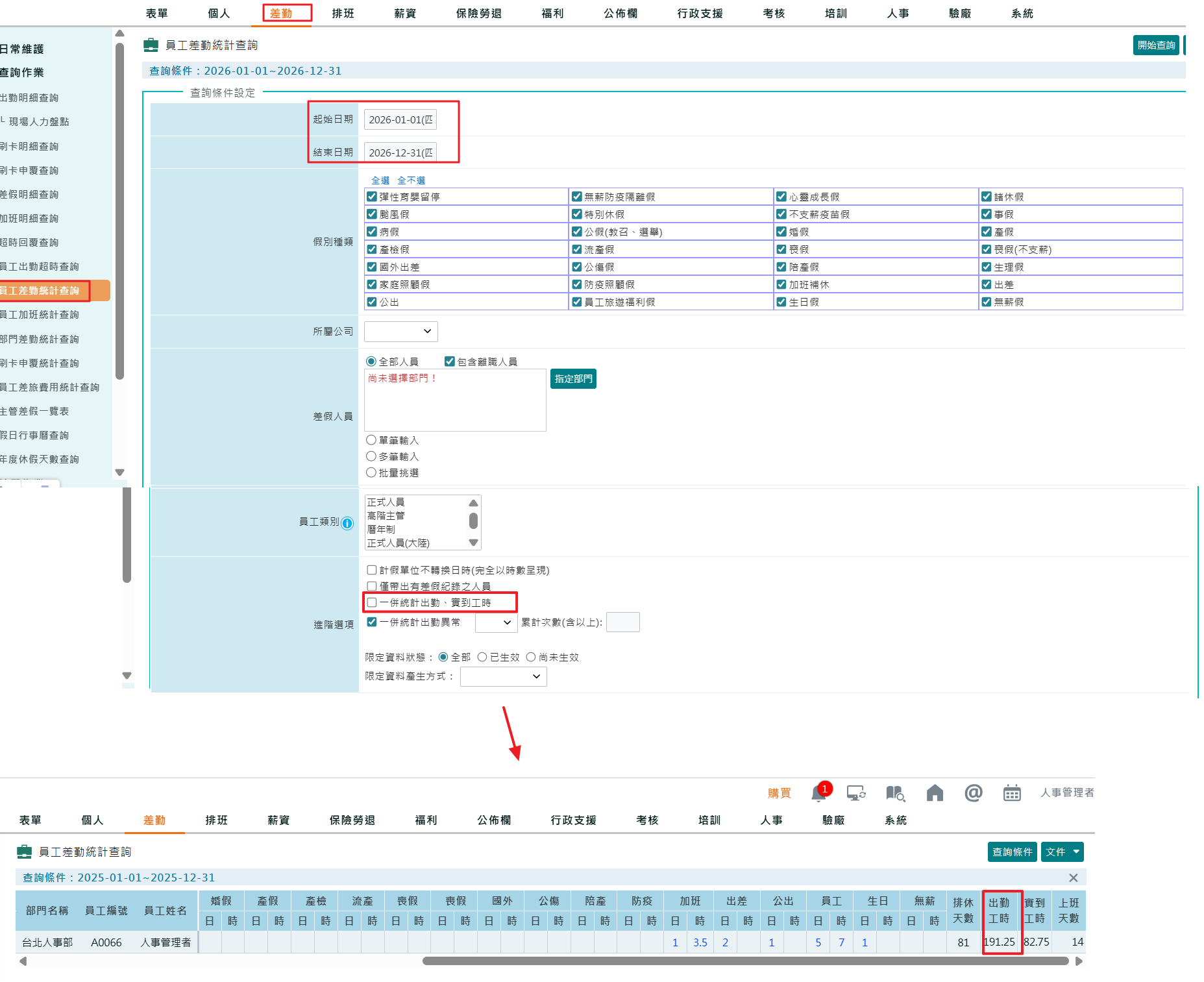Viewport: 1204px width, 982px height.
Task: Open the remote desktop monitor icon
Action: (x=856, y=793)
